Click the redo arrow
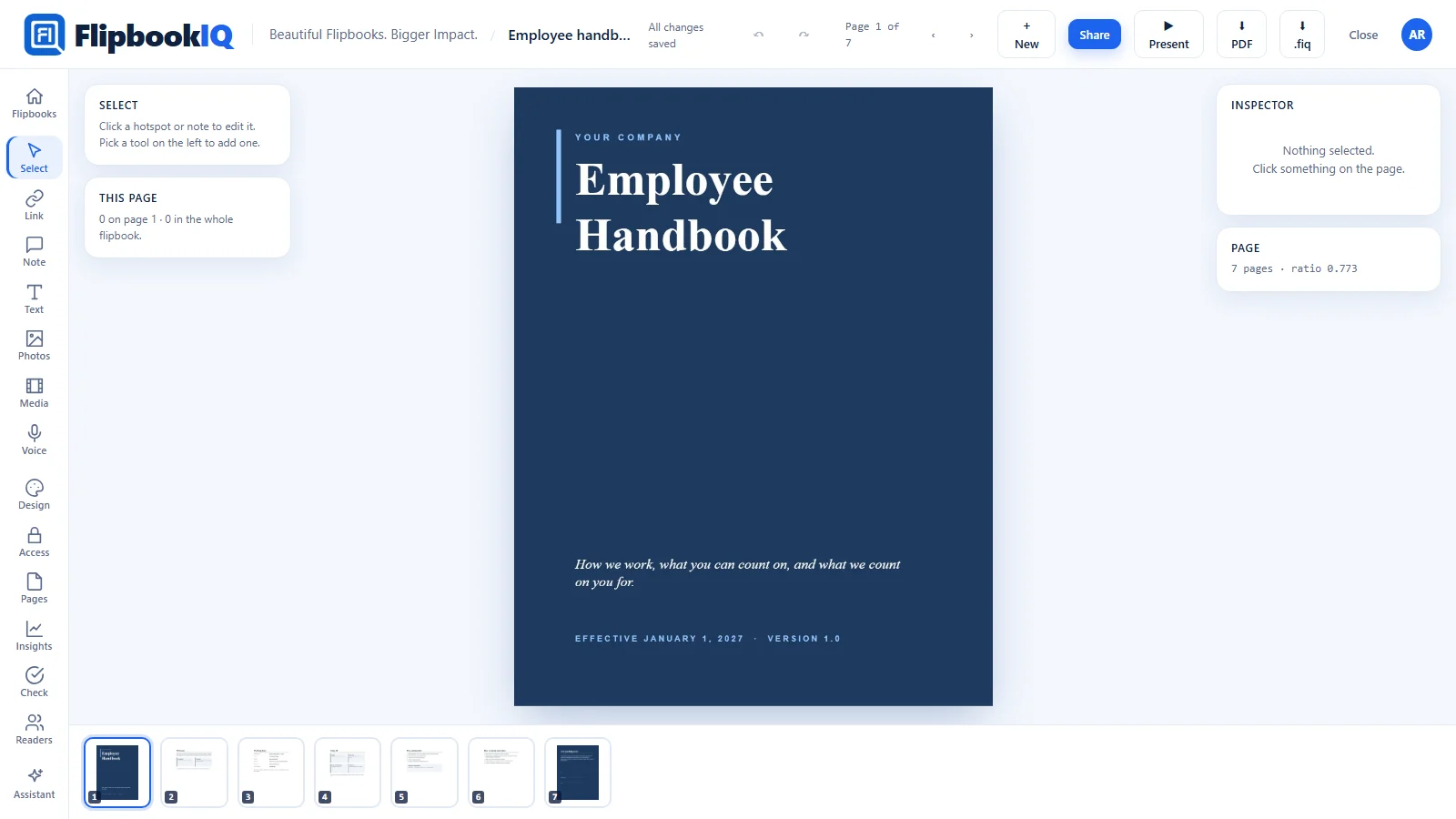 point(804,35)
